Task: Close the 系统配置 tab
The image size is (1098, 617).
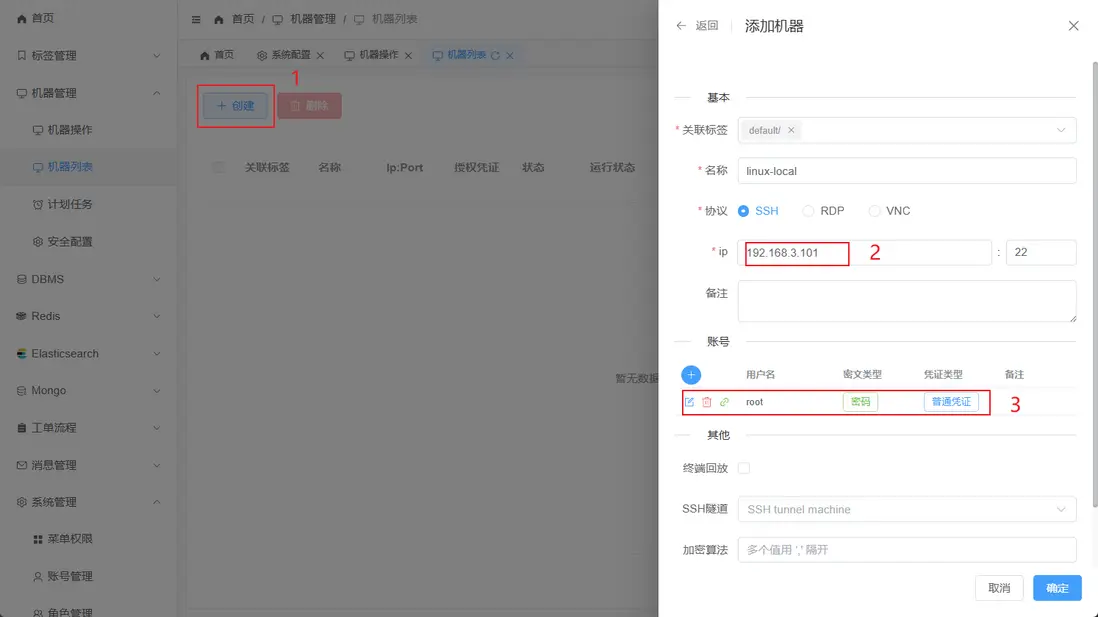Action: pyautogui.click(x=320, y=55)
